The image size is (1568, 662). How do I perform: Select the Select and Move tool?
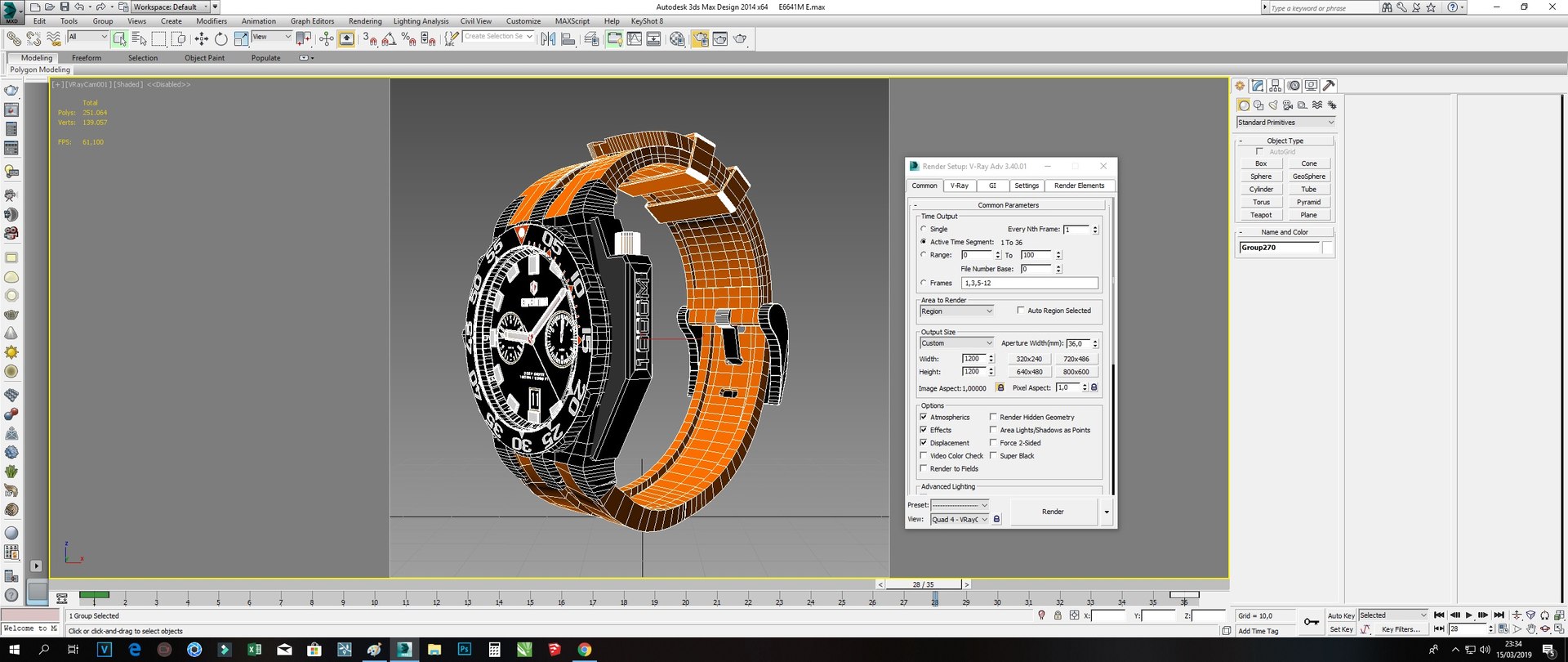click(x=201, y=38)
